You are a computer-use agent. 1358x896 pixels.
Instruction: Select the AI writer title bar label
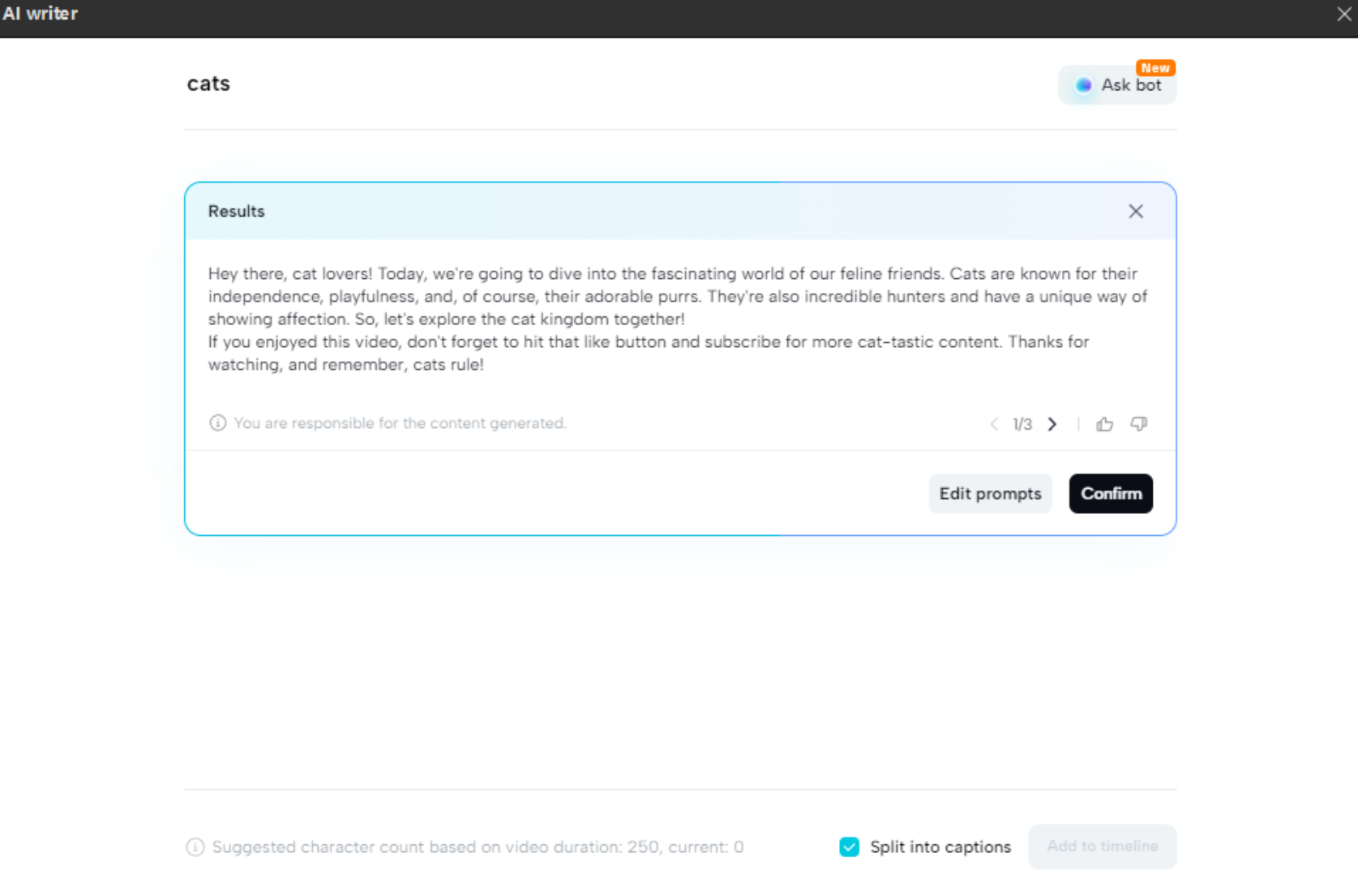(40, 14)
